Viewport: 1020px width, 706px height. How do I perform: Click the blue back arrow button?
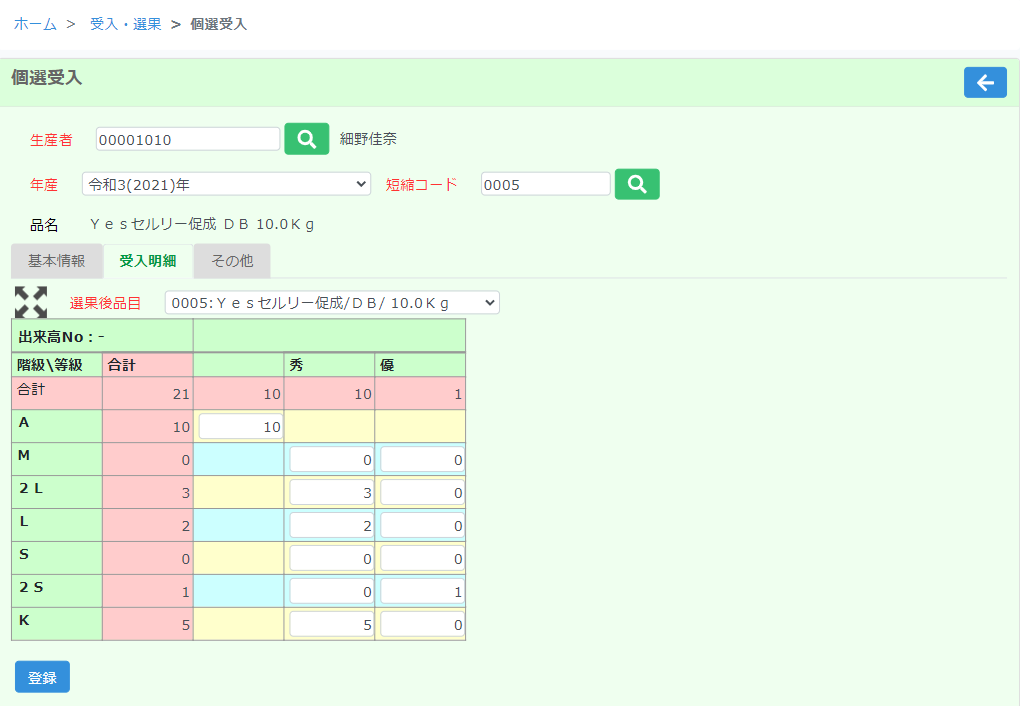[x=984, y=83]
